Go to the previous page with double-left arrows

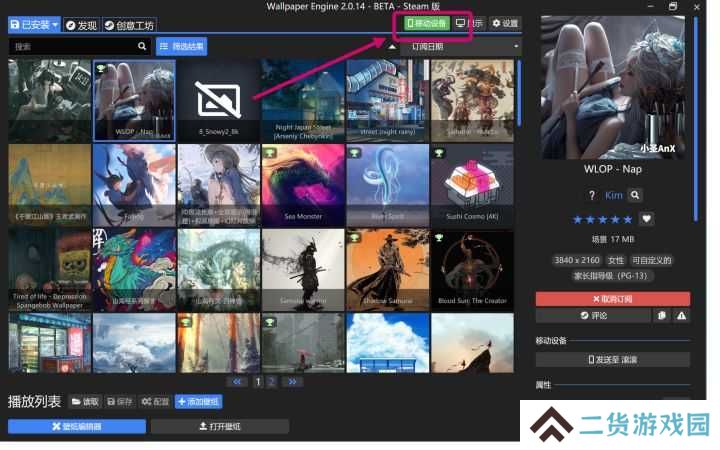pyautogui.click(x=237, y=382)
